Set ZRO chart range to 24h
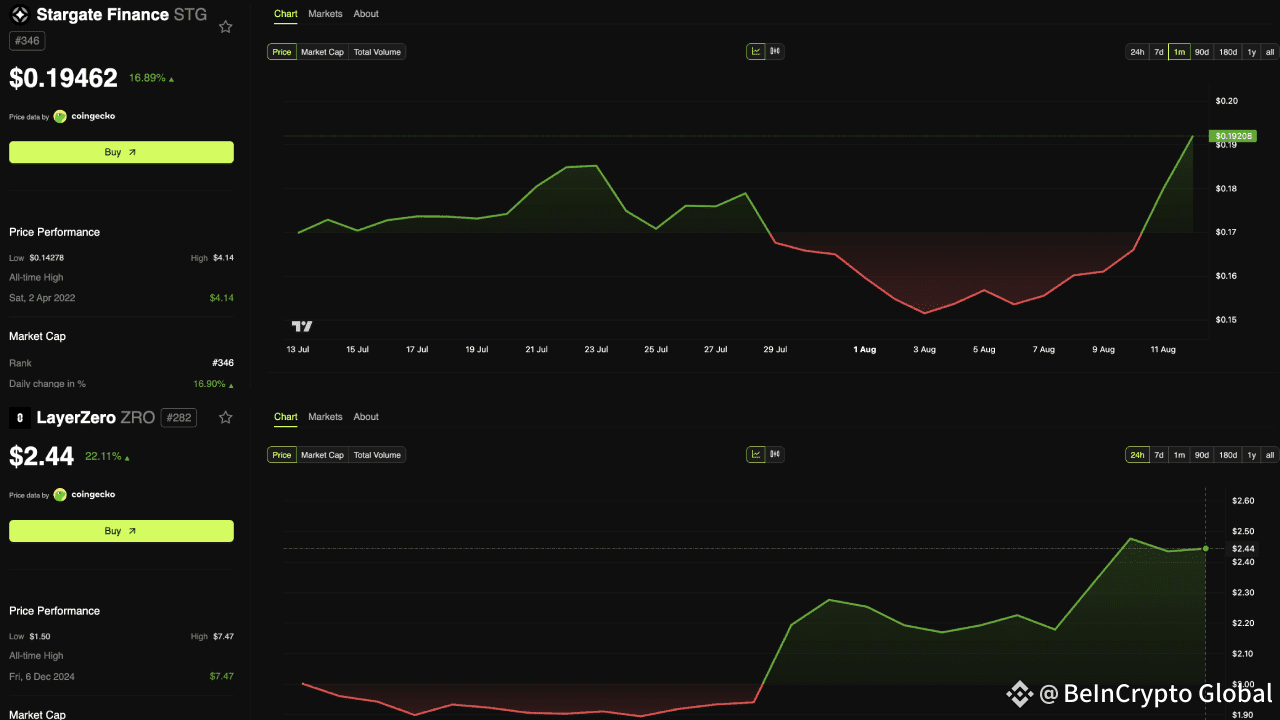Viewport: 1280px width, 720px height. point(1137,455)
